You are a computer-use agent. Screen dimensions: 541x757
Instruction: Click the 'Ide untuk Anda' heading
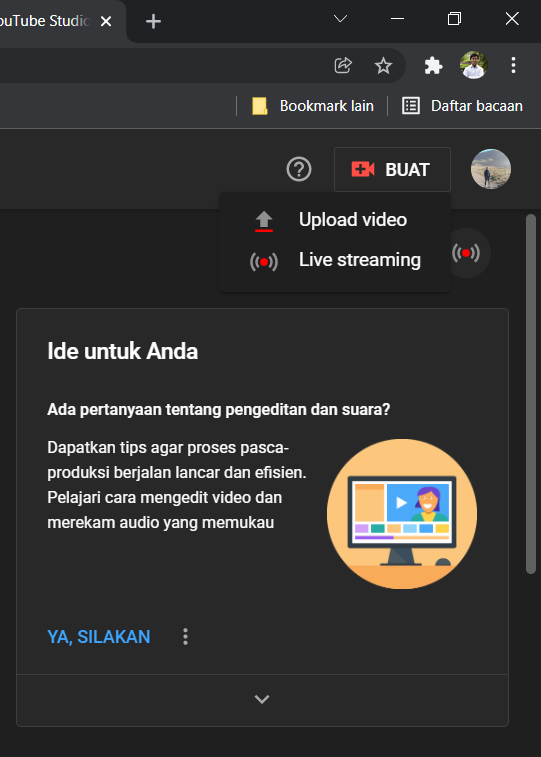tap(123, 351)
